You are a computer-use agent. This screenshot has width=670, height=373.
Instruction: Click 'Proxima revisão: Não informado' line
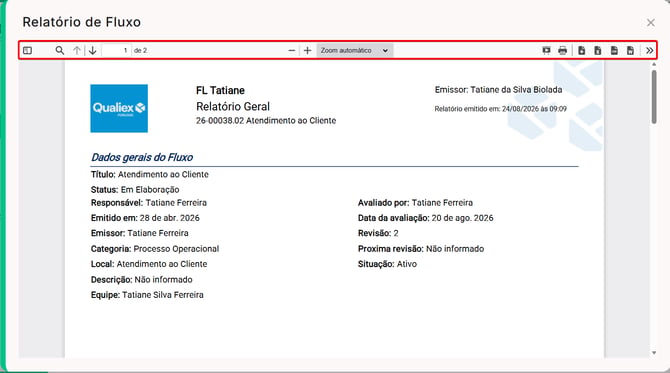click(x=421, y=249)
